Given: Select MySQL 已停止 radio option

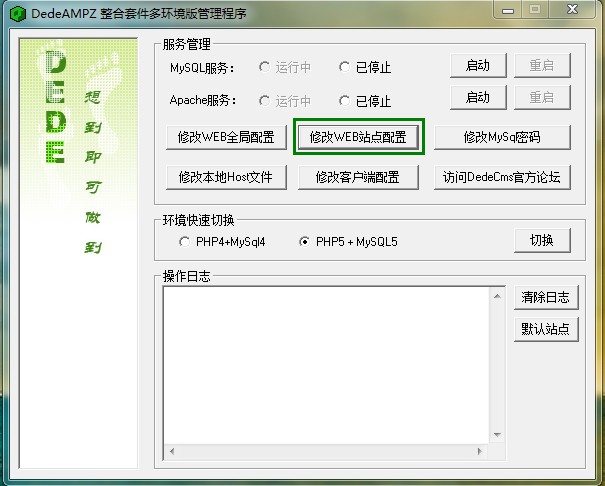Looking at the screenshot, I should click(x=345, y=68).
